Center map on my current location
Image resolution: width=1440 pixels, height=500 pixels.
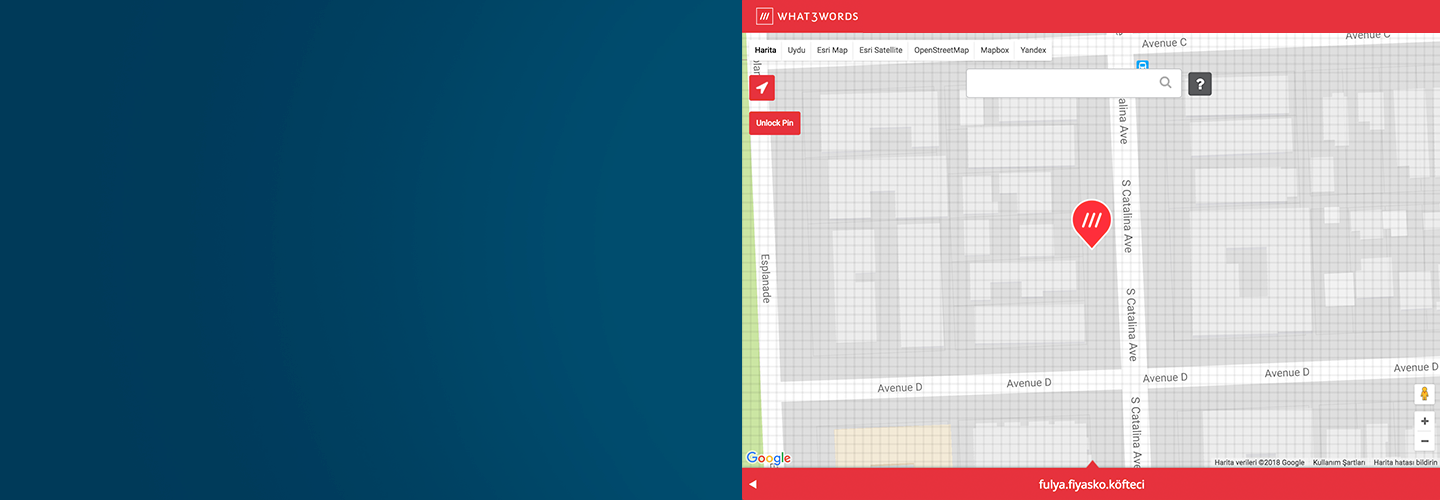762,88
